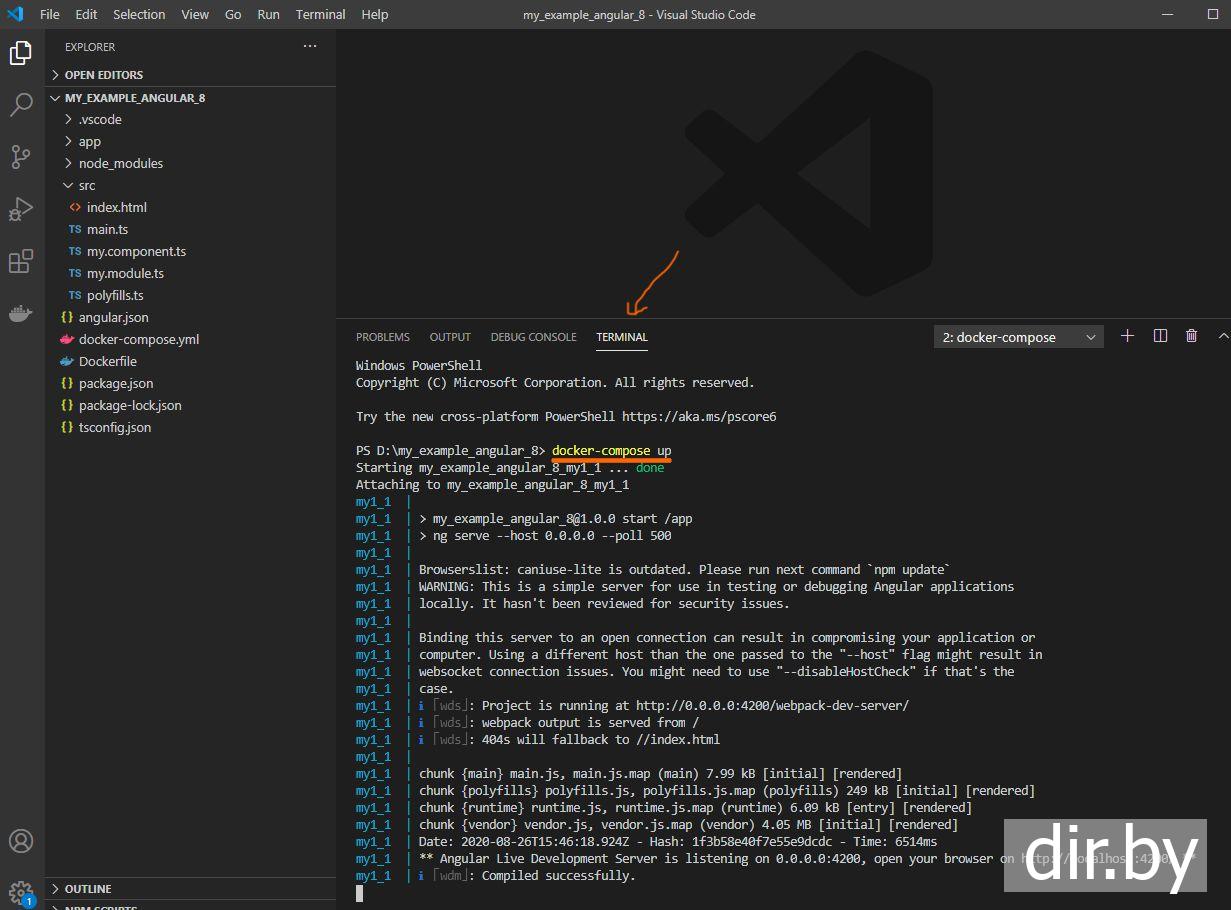
Task: Switch to the Problems tab
Action: click(x=382, y=337)
